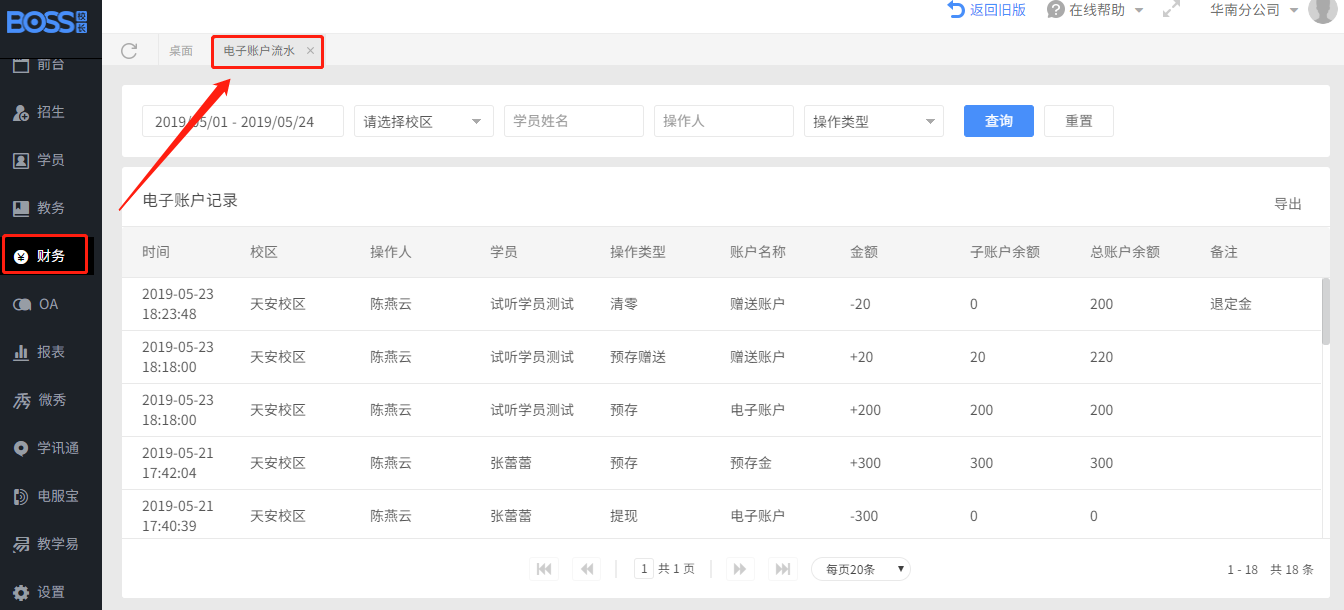Click the table vertical scrollbar

point(1326,311)
